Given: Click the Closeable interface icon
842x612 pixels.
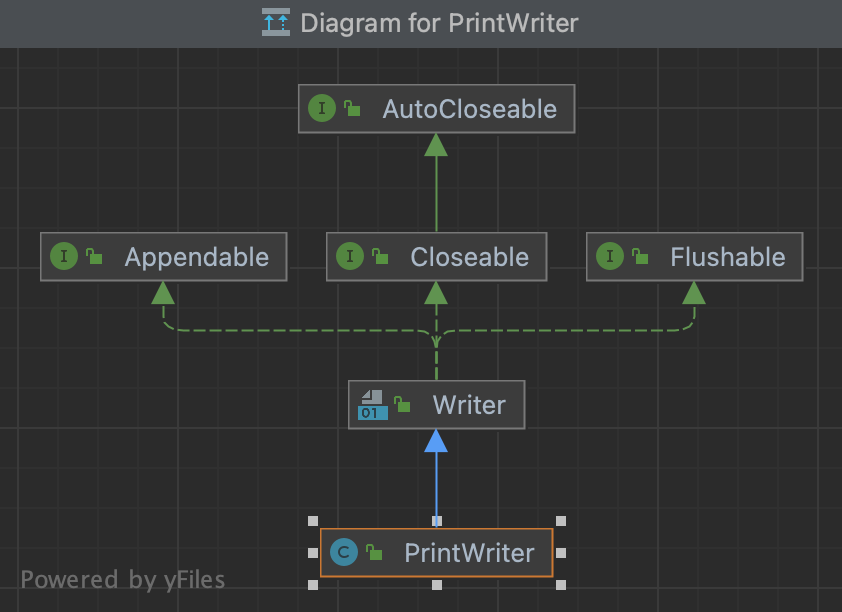Looking at the screenshot, I should tap(350, 257).
